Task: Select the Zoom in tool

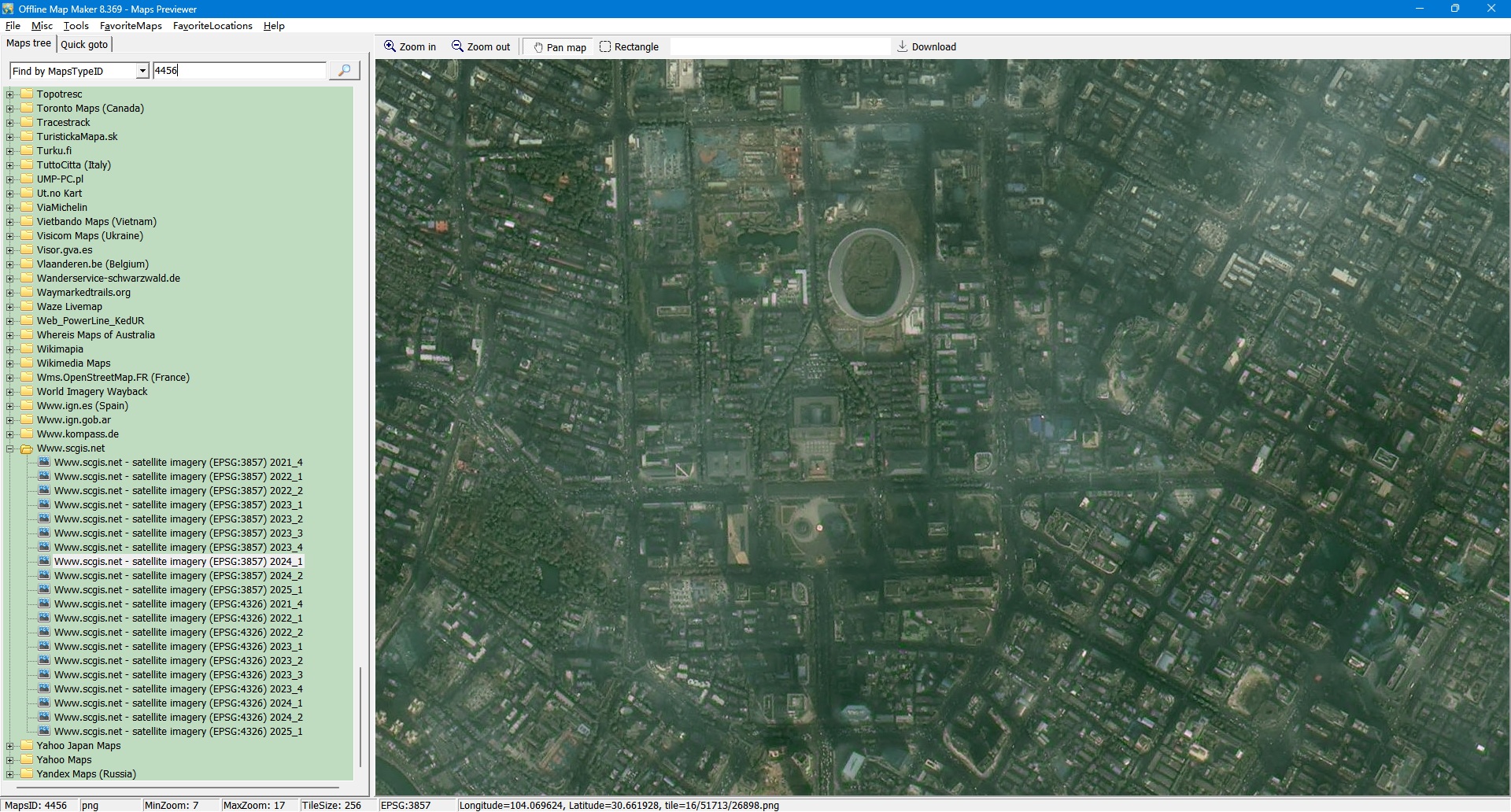Action: pyautogui.click(x=409, y=47)
